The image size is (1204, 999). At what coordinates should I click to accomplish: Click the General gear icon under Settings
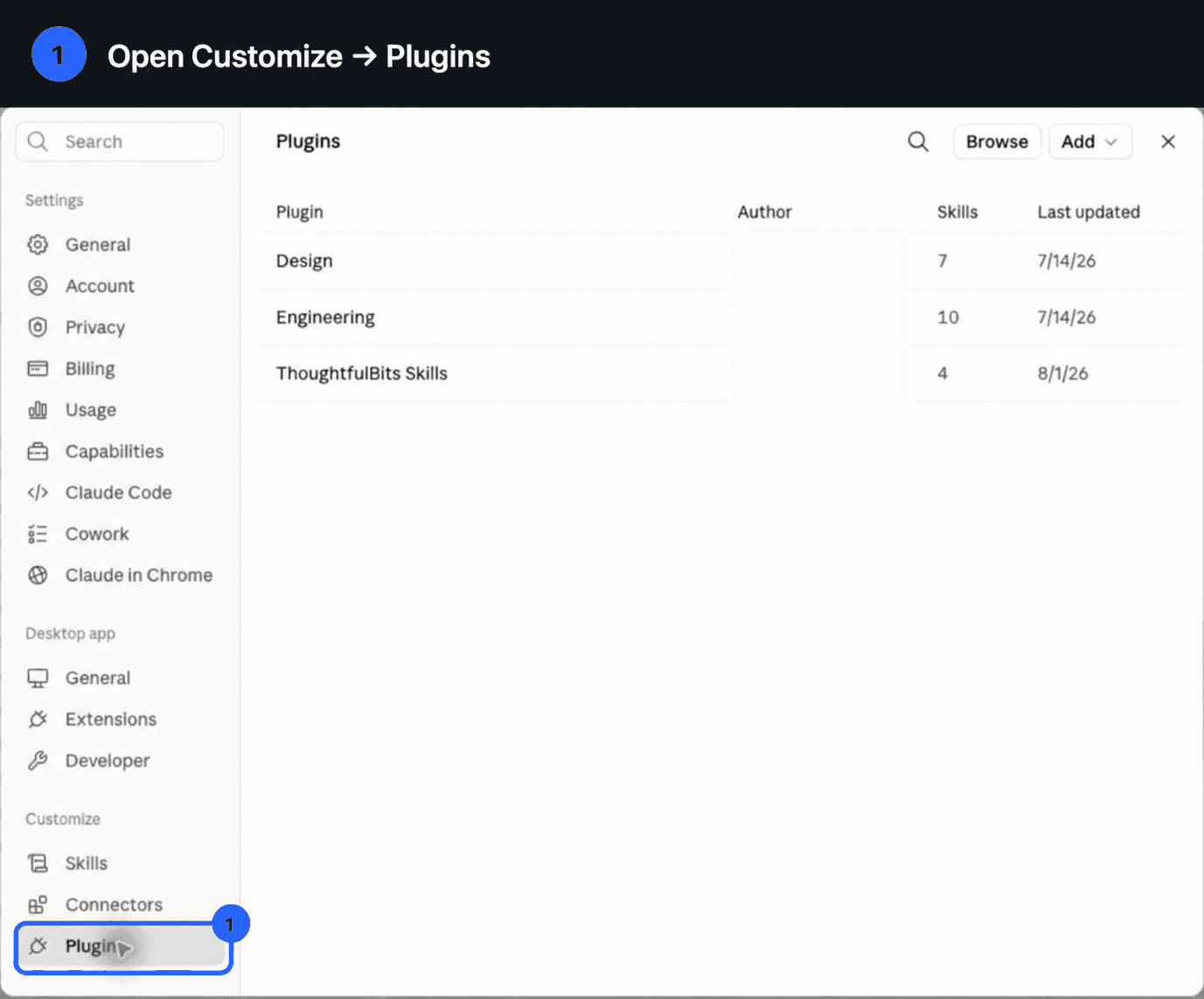(38, 244)
